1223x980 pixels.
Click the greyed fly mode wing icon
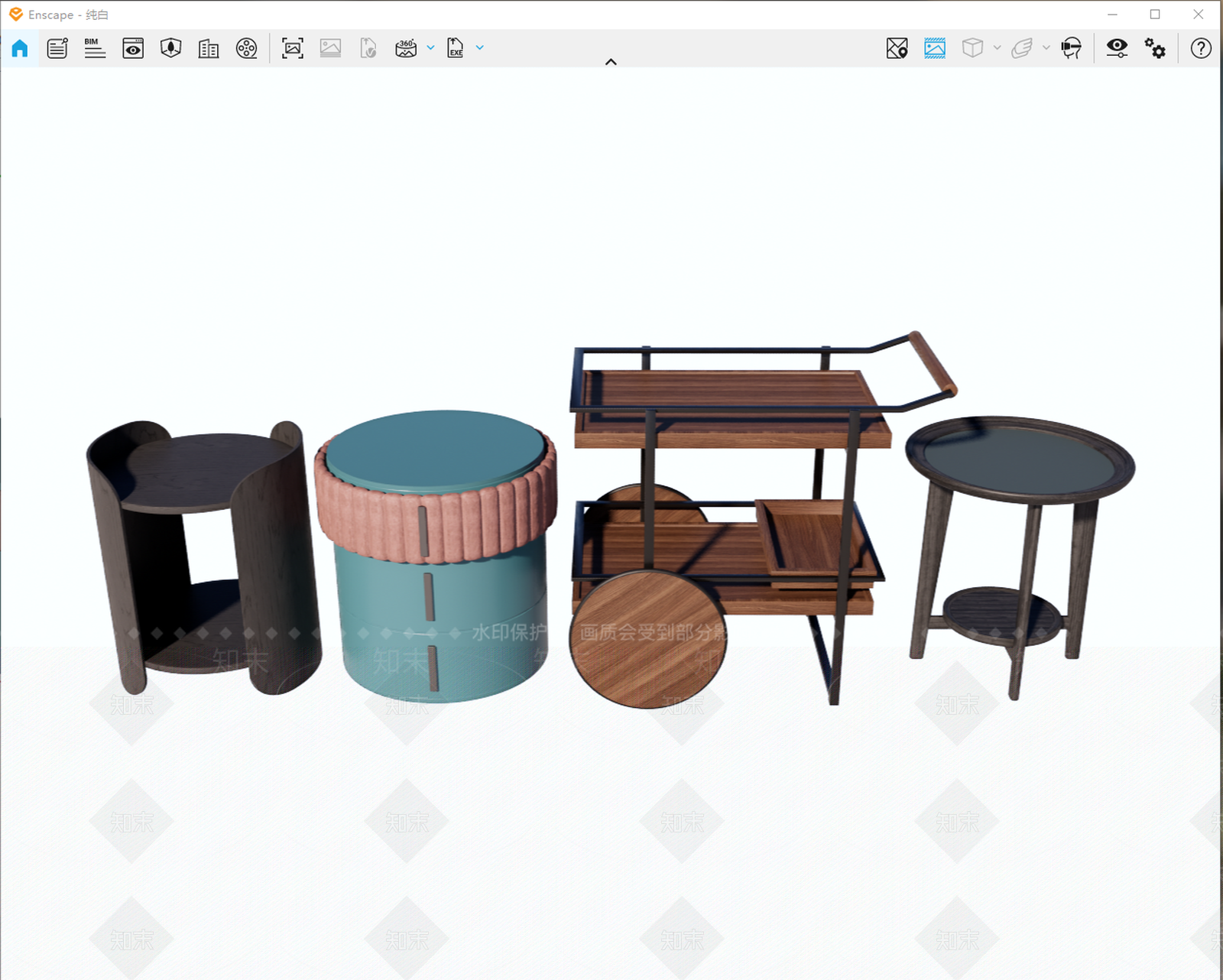(x=1022, y=48)
